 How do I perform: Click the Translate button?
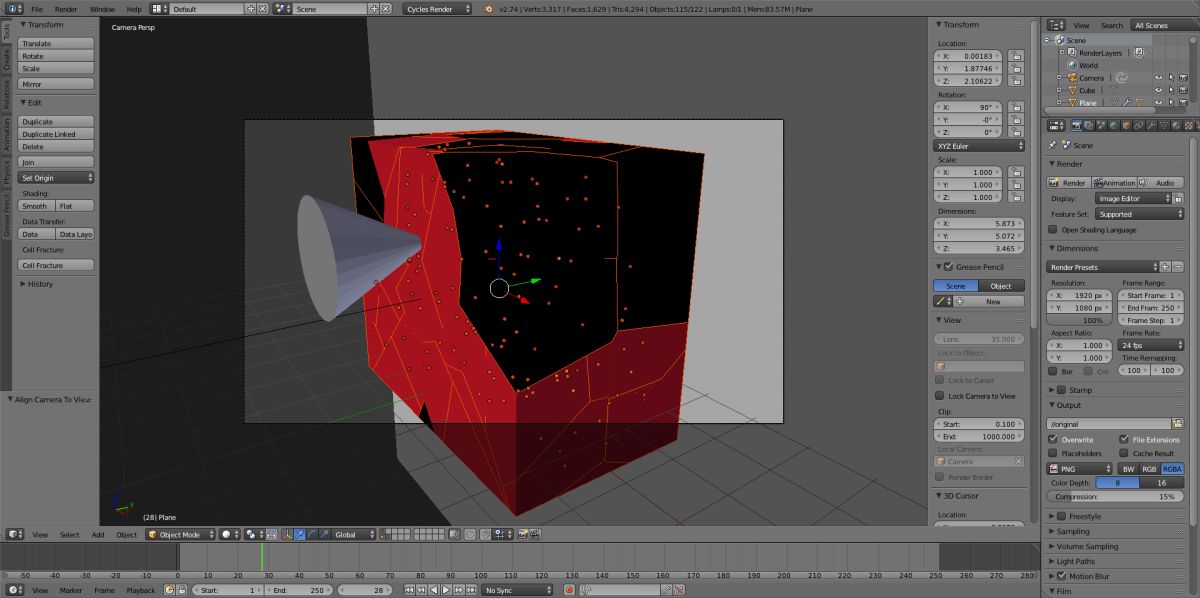pyautogui.click(x=57, y=44)
